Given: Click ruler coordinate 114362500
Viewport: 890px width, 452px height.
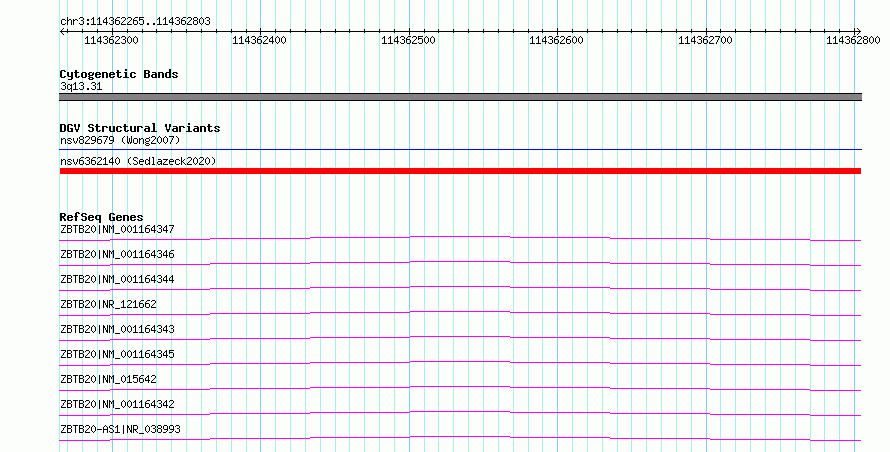Looking at the screenshot, I should 408,40.
